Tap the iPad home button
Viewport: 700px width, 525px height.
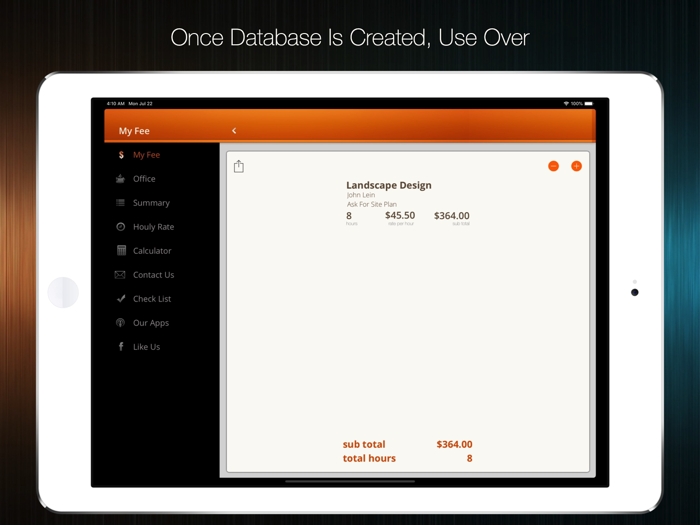click(63, 292)
